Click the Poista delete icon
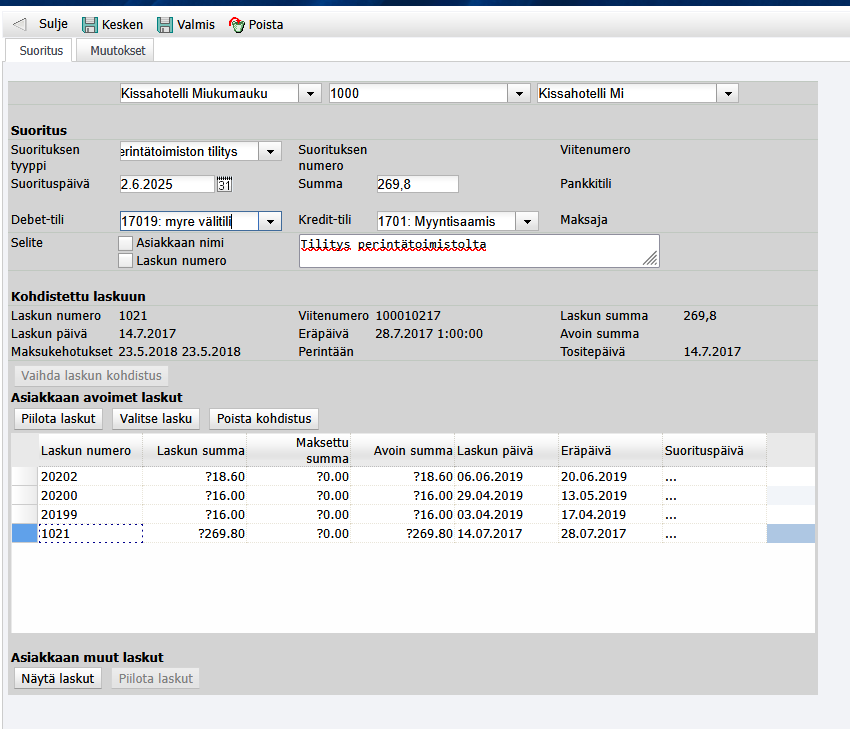This screenshot has width=850, height=729. coord(237,25)
